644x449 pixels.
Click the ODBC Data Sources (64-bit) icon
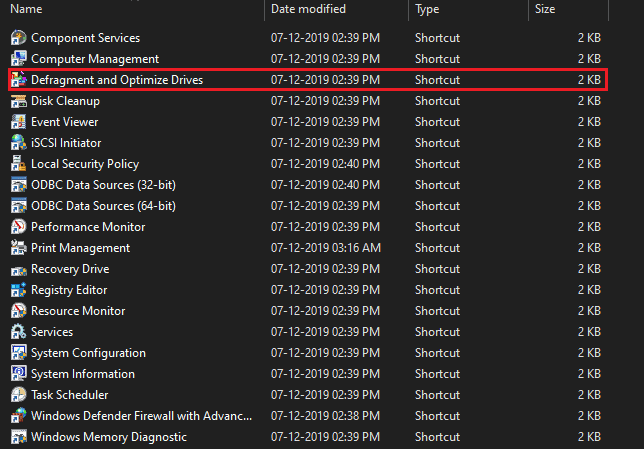[18, 206]
